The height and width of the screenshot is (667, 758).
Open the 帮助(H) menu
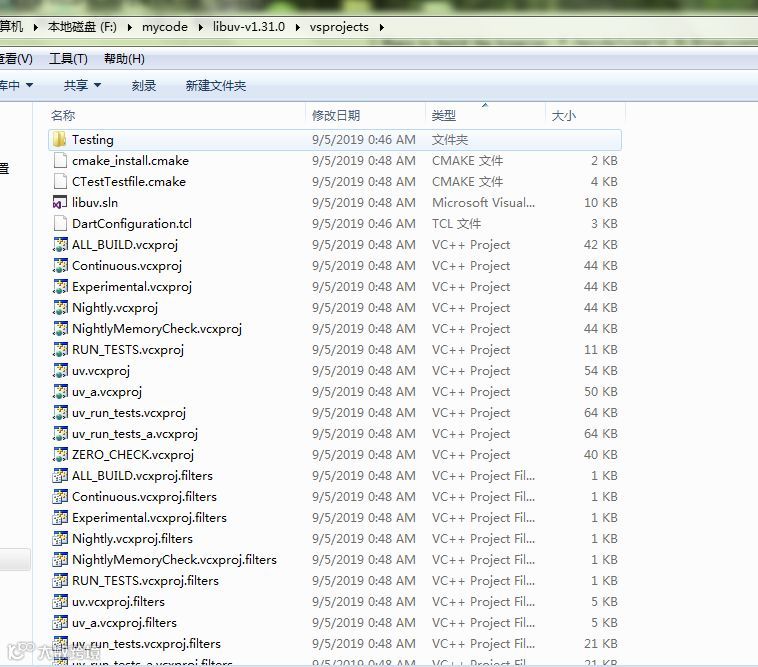pos(124,59)
